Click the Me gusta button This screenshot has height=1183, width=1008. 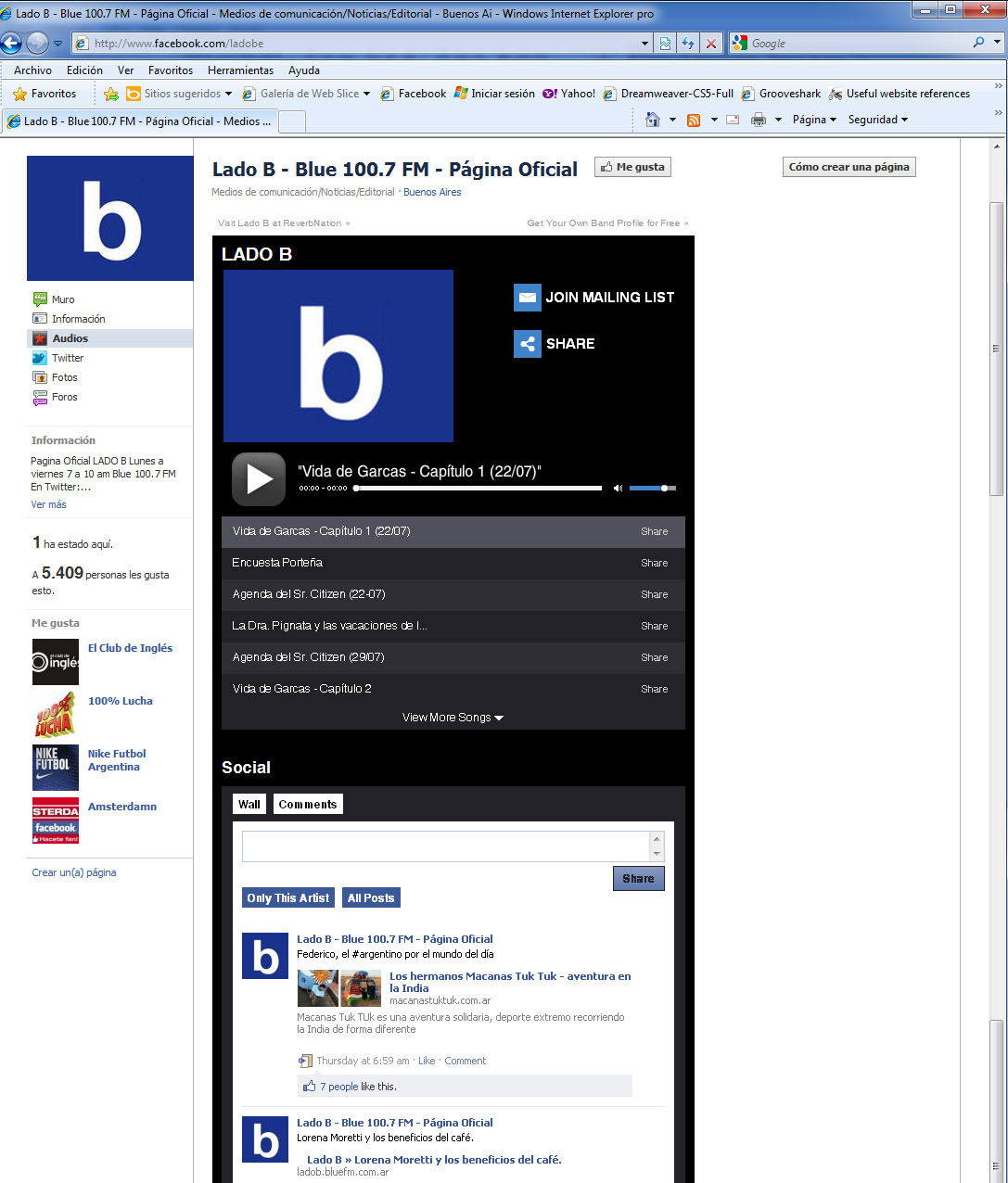point(632,167)
